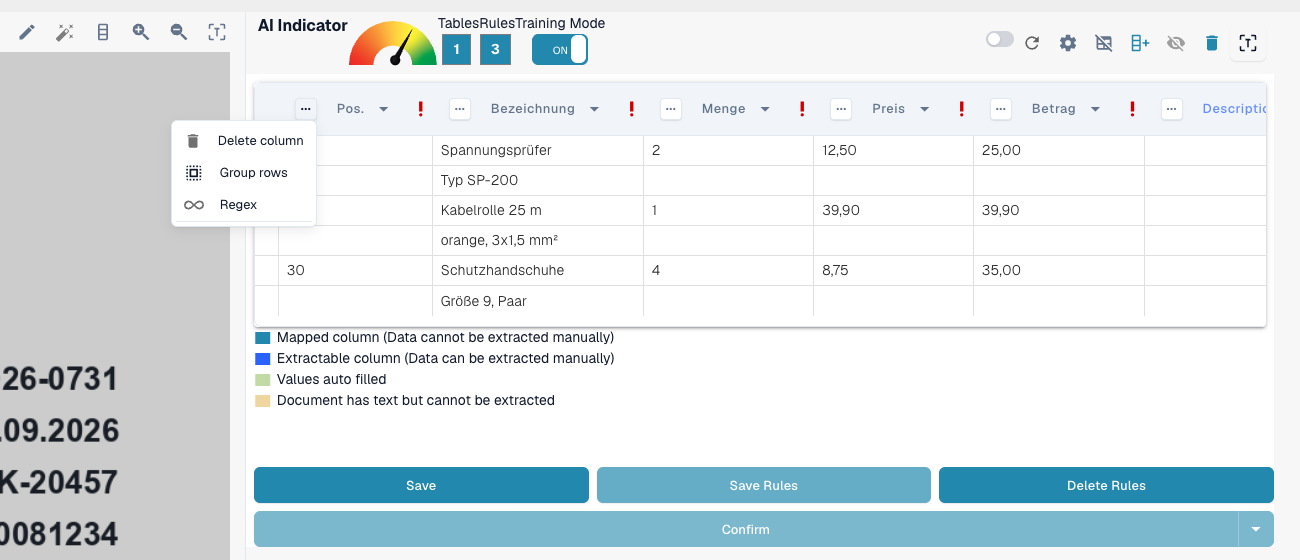Image resolution: width=1300 pixels, height=560 pixels.
Task: Click the crossed-out table icon
Action: (x=1104, y=43)
